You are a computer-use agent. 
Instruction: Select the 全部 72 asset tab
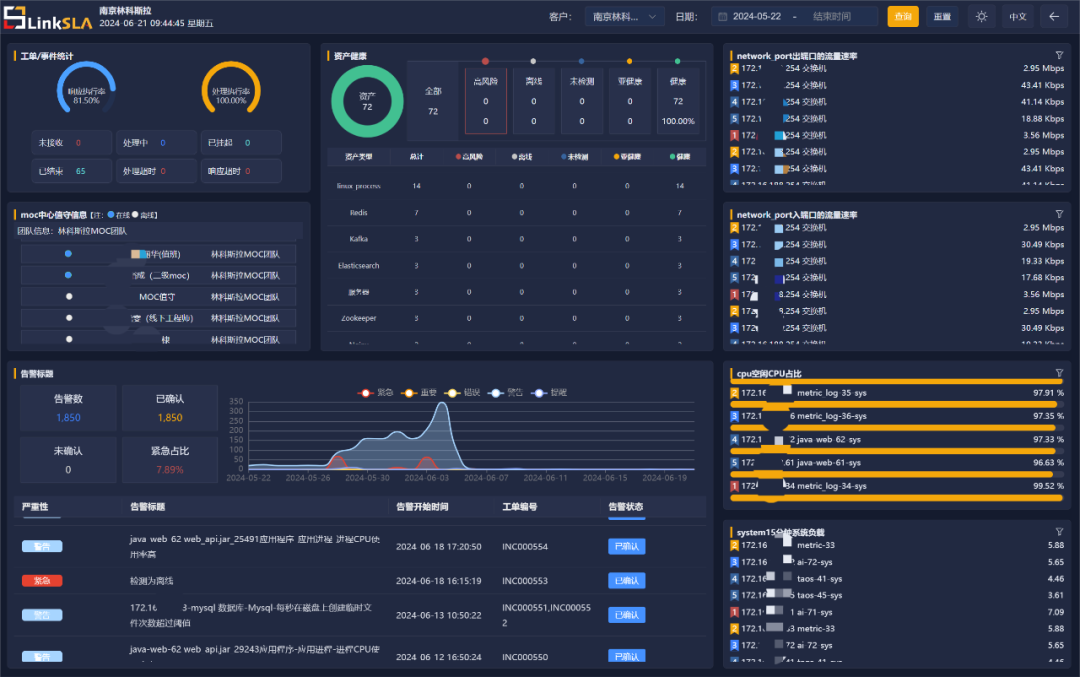click(433, 101)
